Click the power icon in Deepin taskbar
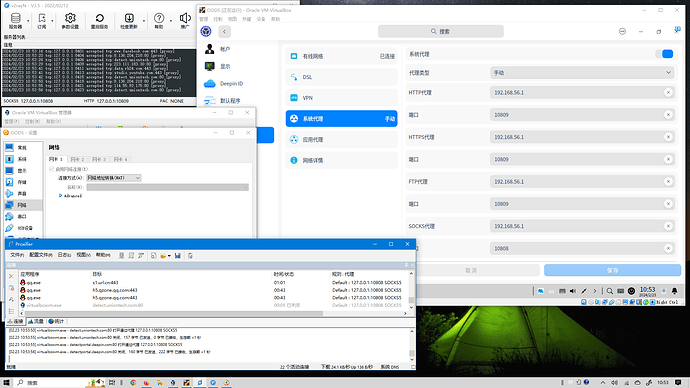 tap(631, 291)
